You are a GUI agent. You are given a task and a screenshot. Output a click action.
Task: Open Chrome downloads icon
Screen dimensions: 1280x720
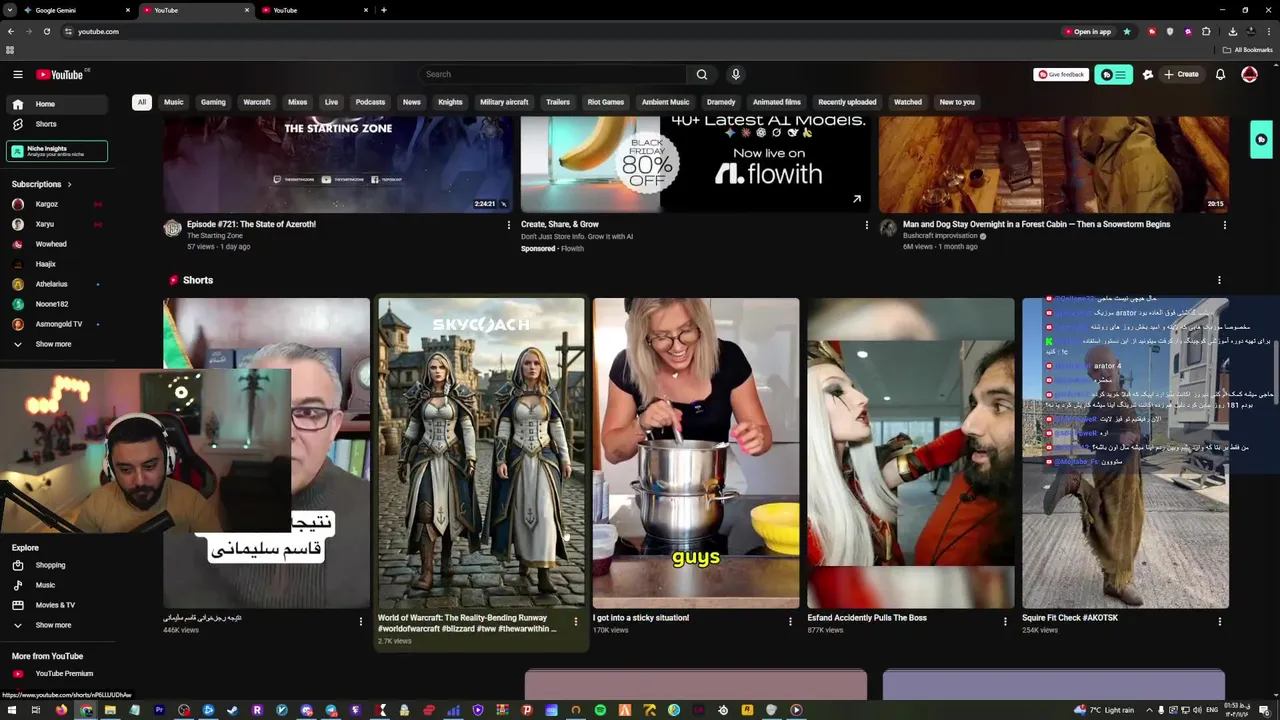point(1233,31)
